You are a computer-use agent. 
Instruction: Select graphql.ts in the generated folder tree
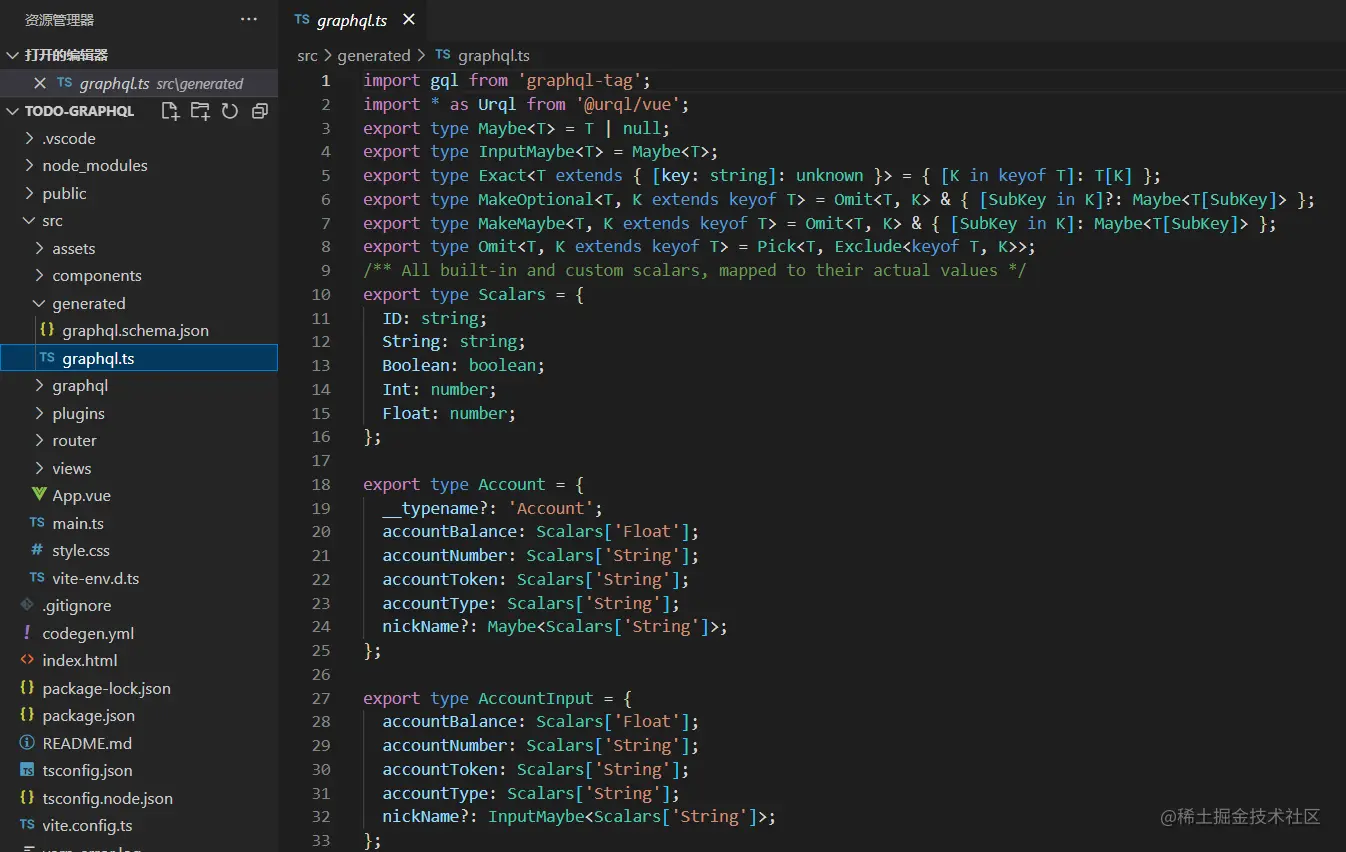pyautogui.click(x=139, y=358)
